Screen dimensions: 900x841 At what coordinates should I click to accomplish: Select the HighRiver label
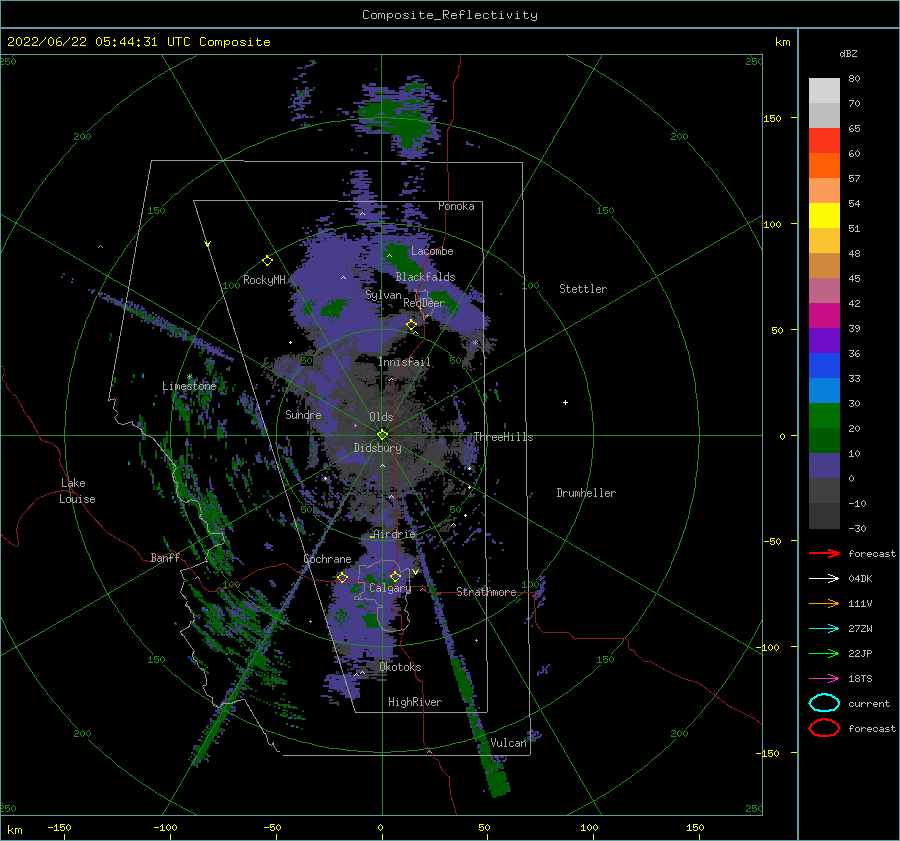pos(415,702)
